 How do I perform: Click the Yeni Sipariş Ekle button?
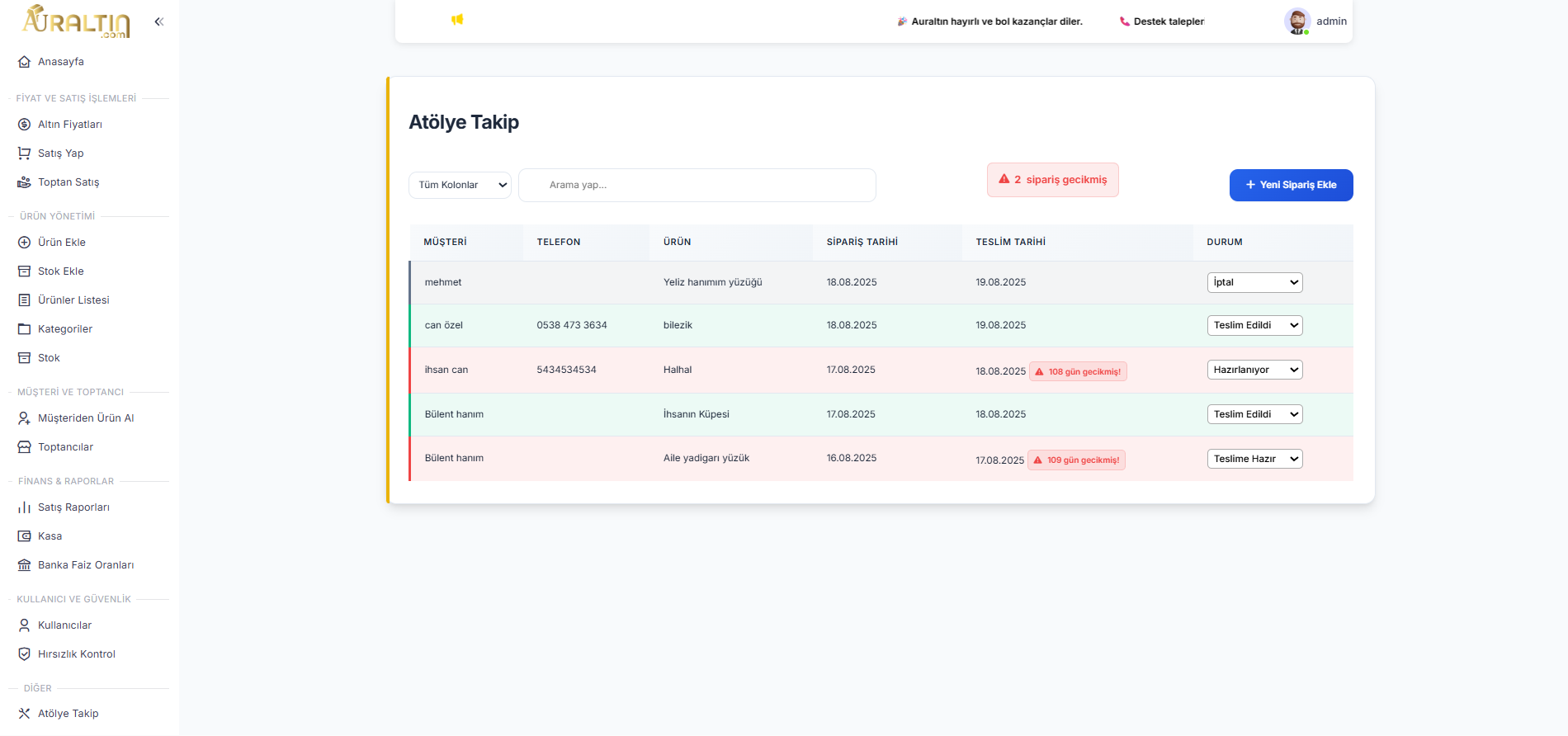(x=1291, y=185)
